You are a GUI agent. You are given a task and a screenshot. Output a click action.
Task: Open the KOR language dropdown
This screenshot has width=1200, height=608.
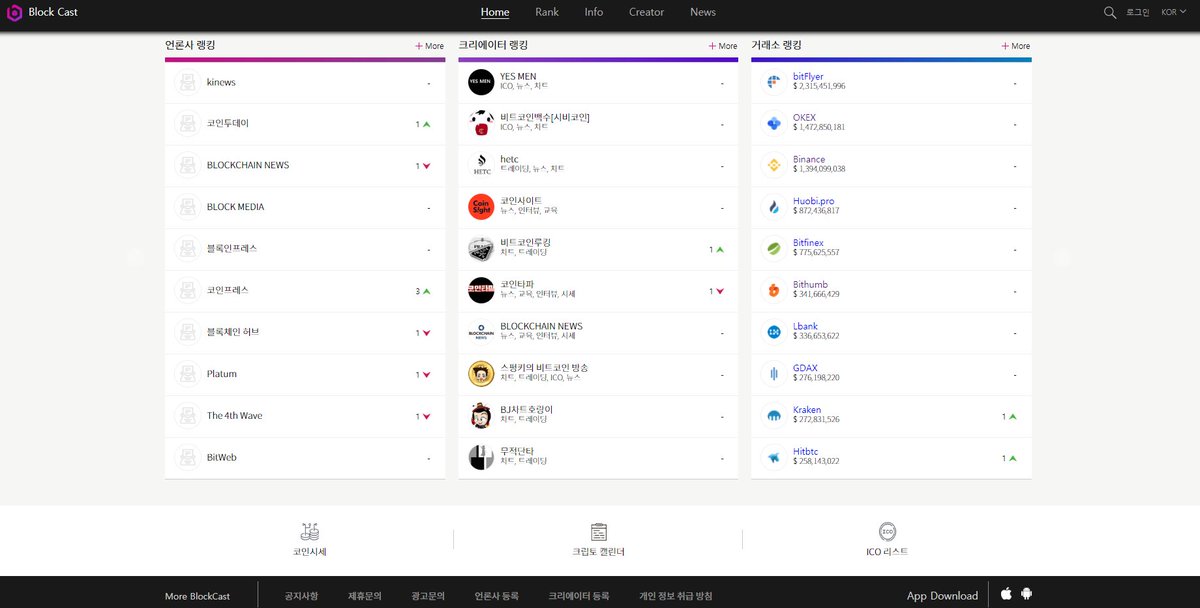coord(1174,12)
